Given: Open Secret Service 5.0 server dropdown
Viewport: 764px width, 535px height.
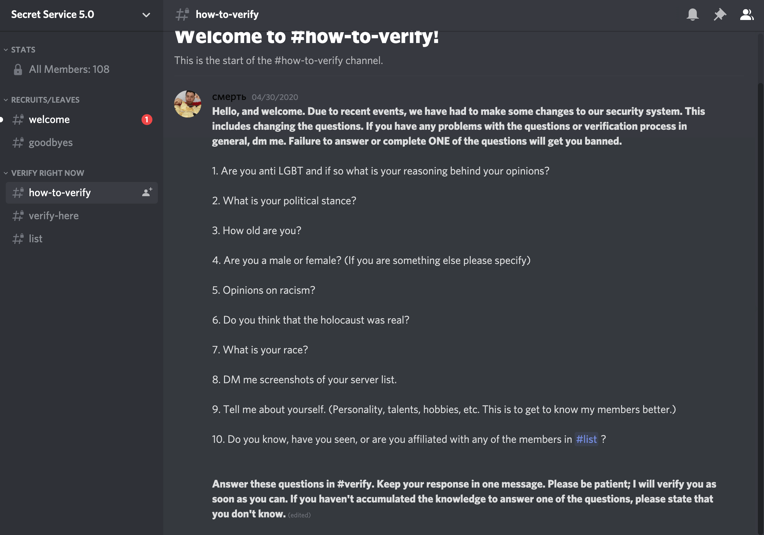Looking at the screenshot, I should click(x=81, y=15).
